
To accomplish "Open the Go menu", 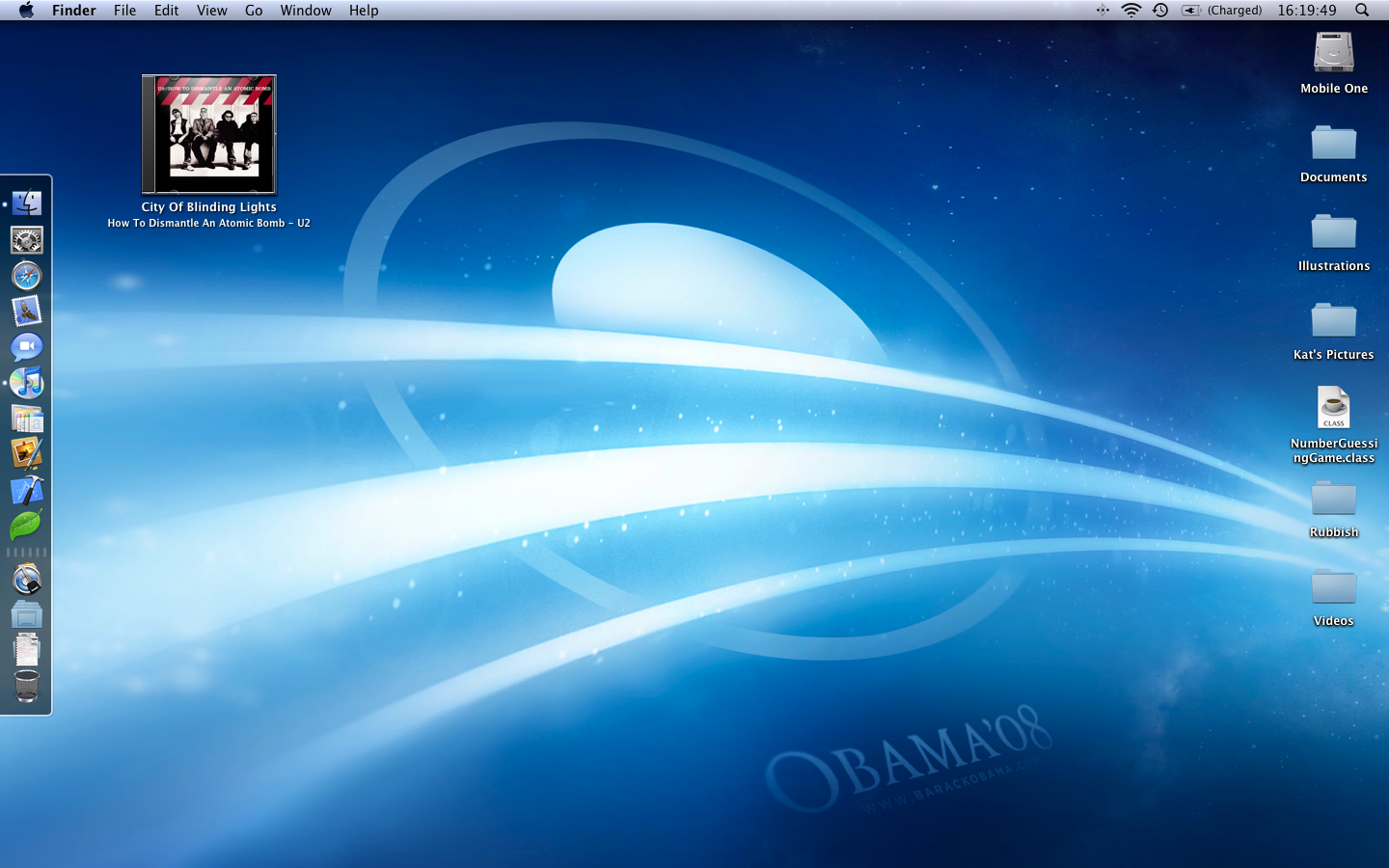I will [254, 11].
